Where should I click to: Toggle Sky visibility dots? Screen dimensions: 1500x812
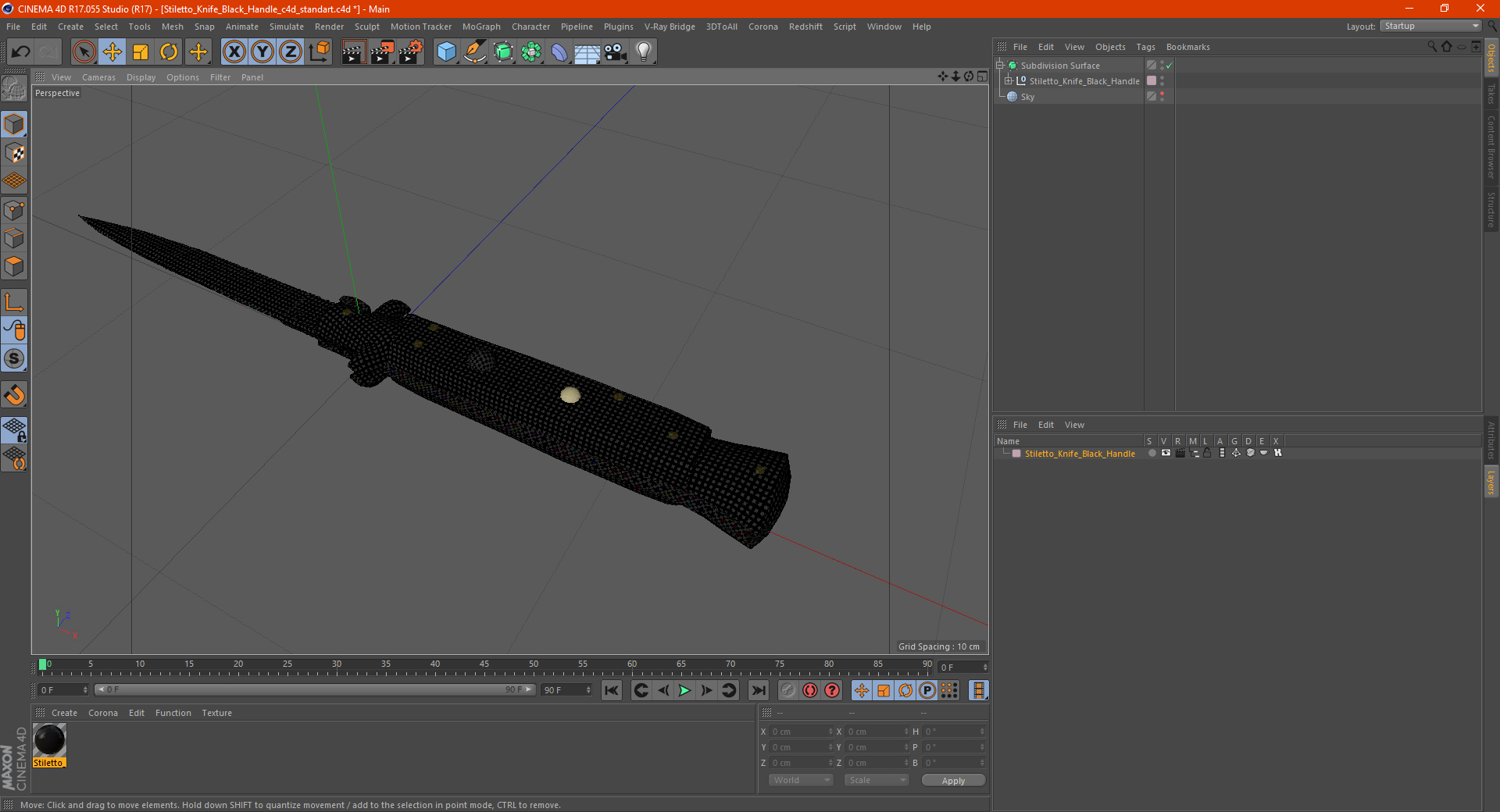[1162, 97]
